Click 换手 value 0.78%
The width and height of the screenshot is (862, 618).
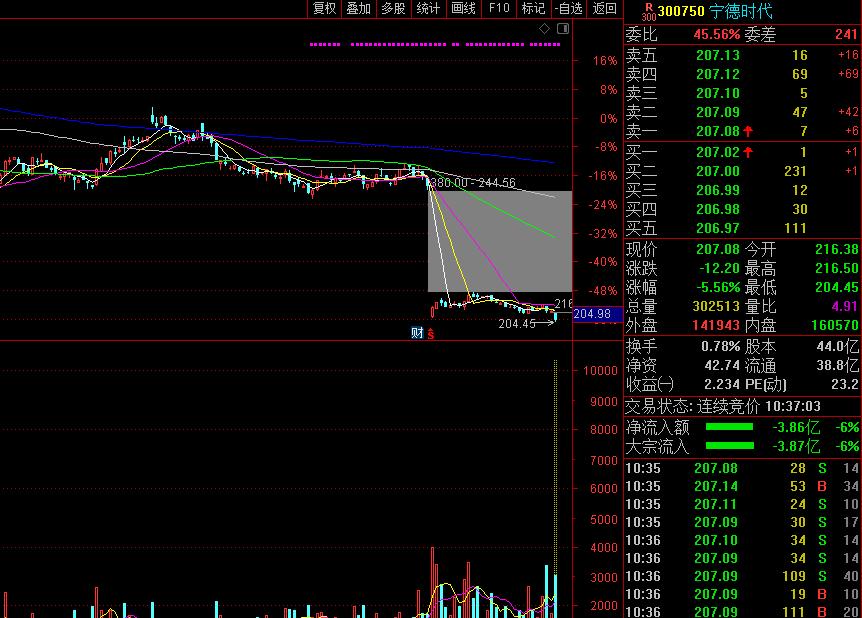click(720, 346)
